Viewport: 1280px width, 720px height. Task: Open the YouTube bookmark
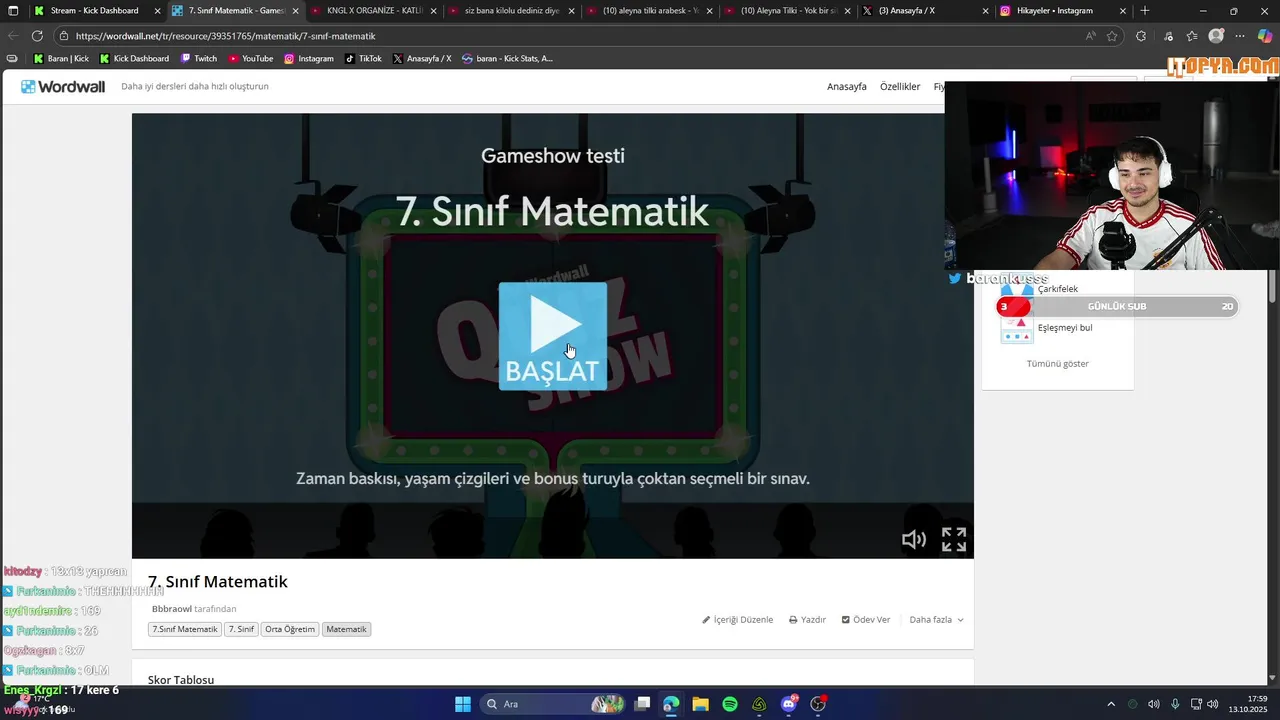click(x=251, y=59)
